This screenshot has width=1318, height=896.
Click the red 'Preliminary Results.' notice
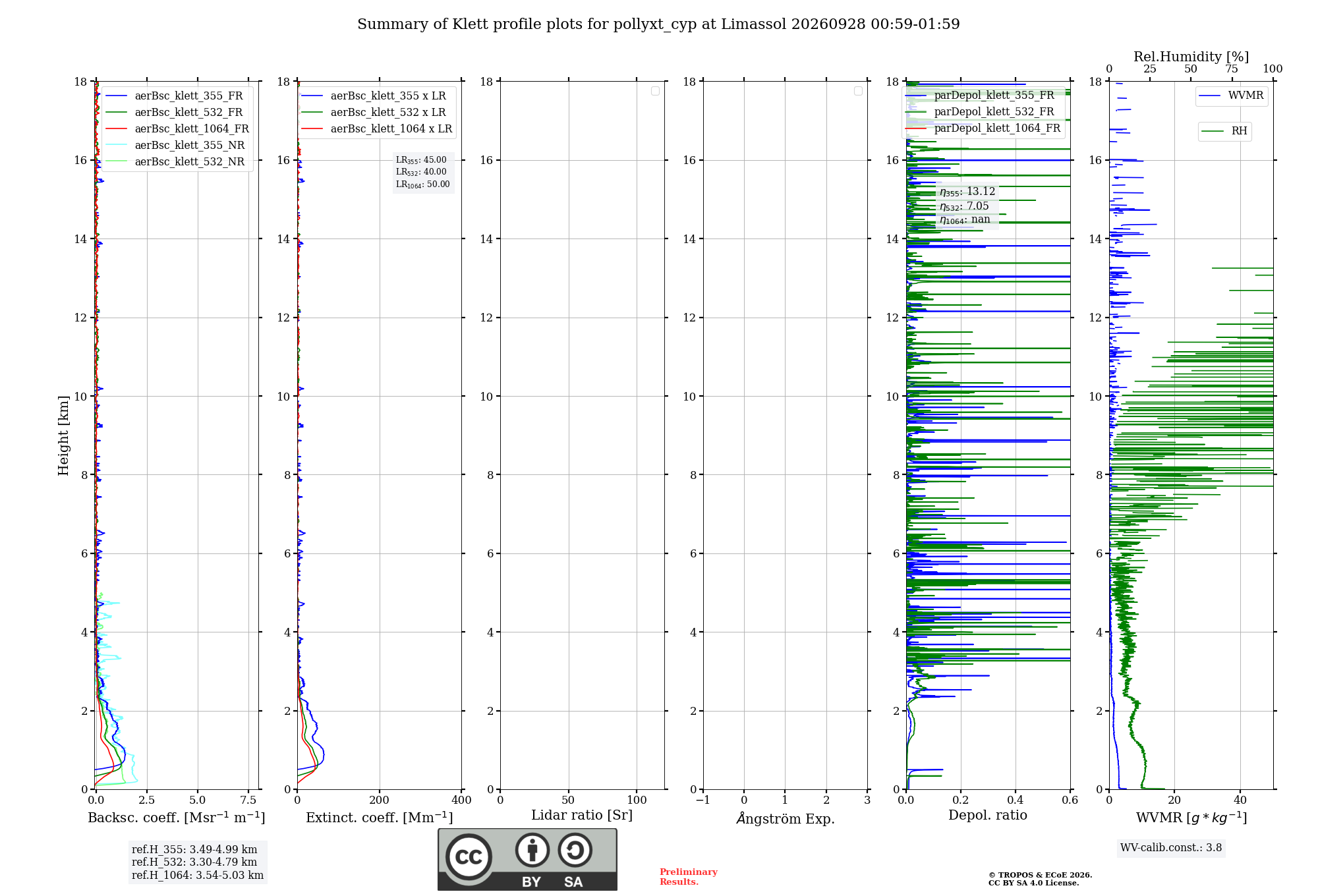coord(689,877)
